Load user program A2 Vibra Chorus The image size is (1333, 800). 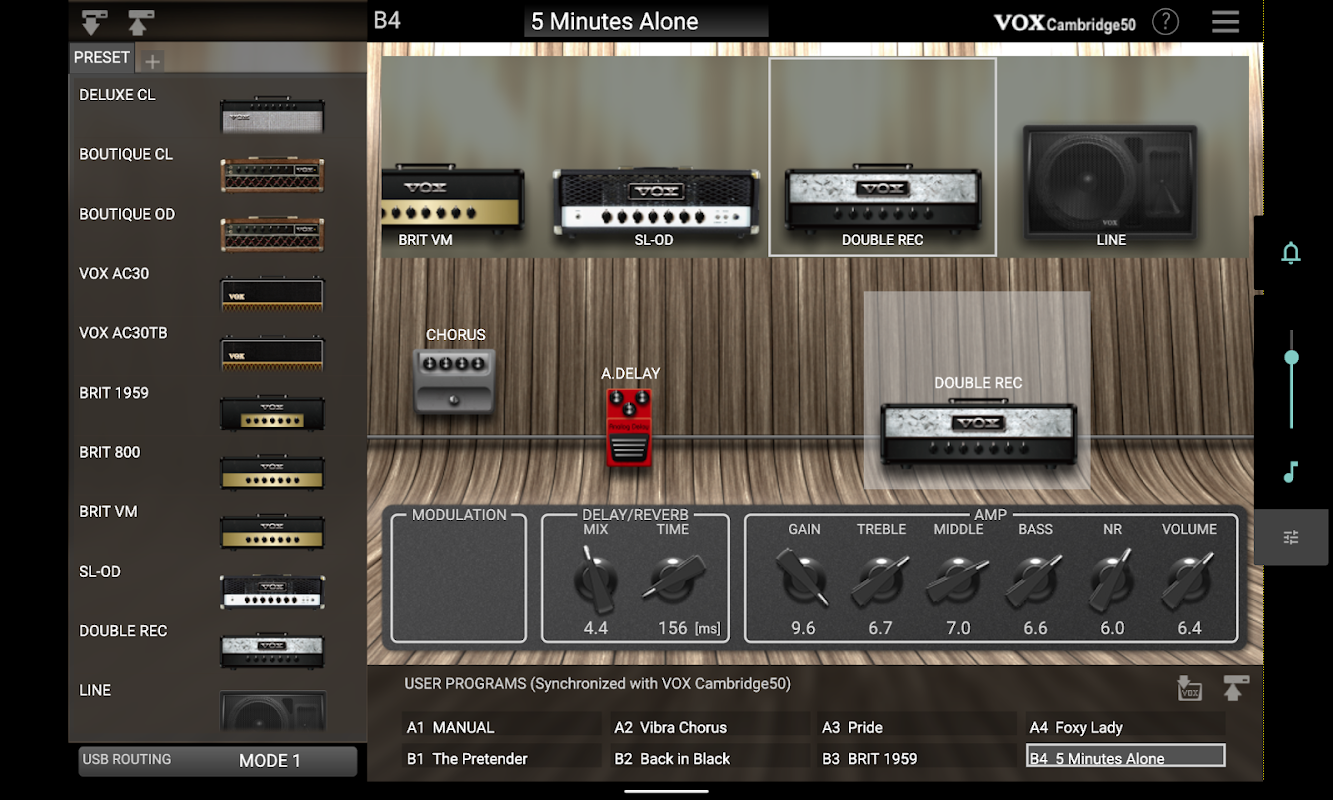[x=711, y=727]
